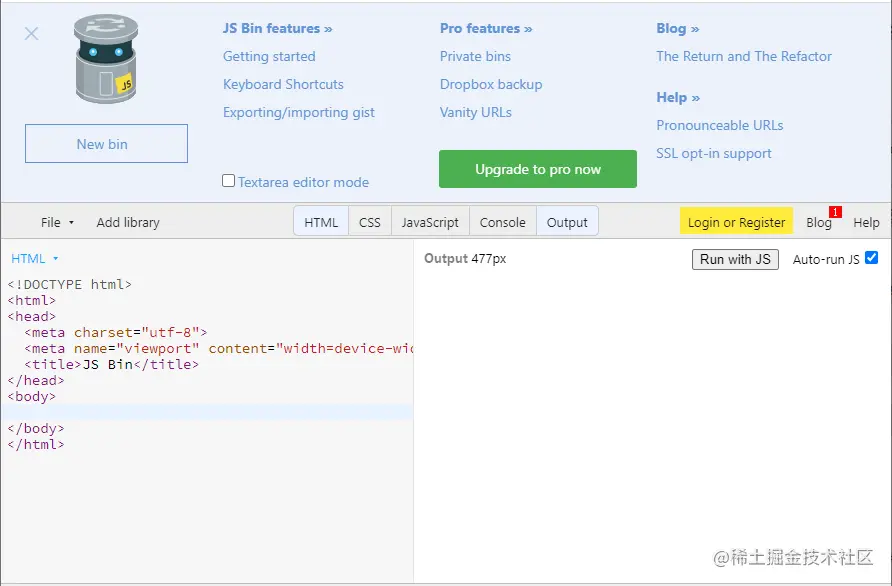Open the Vanity URLs link
The image size is (892, 586).
[x=476, y=112]
